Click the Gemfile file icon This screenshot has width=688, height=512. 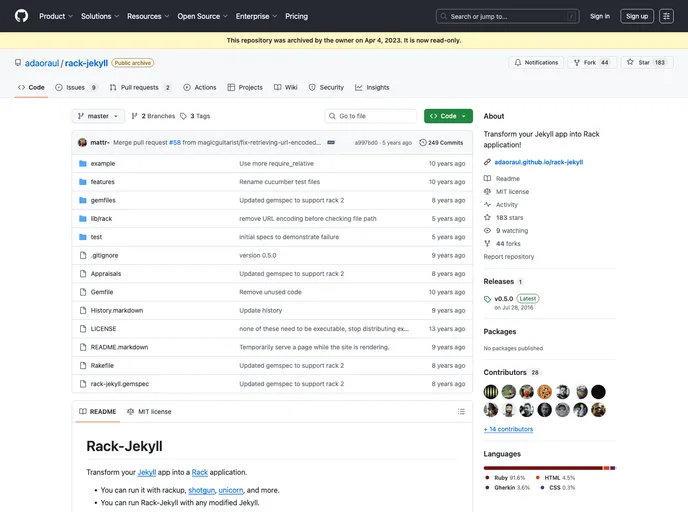coord(82,292)
